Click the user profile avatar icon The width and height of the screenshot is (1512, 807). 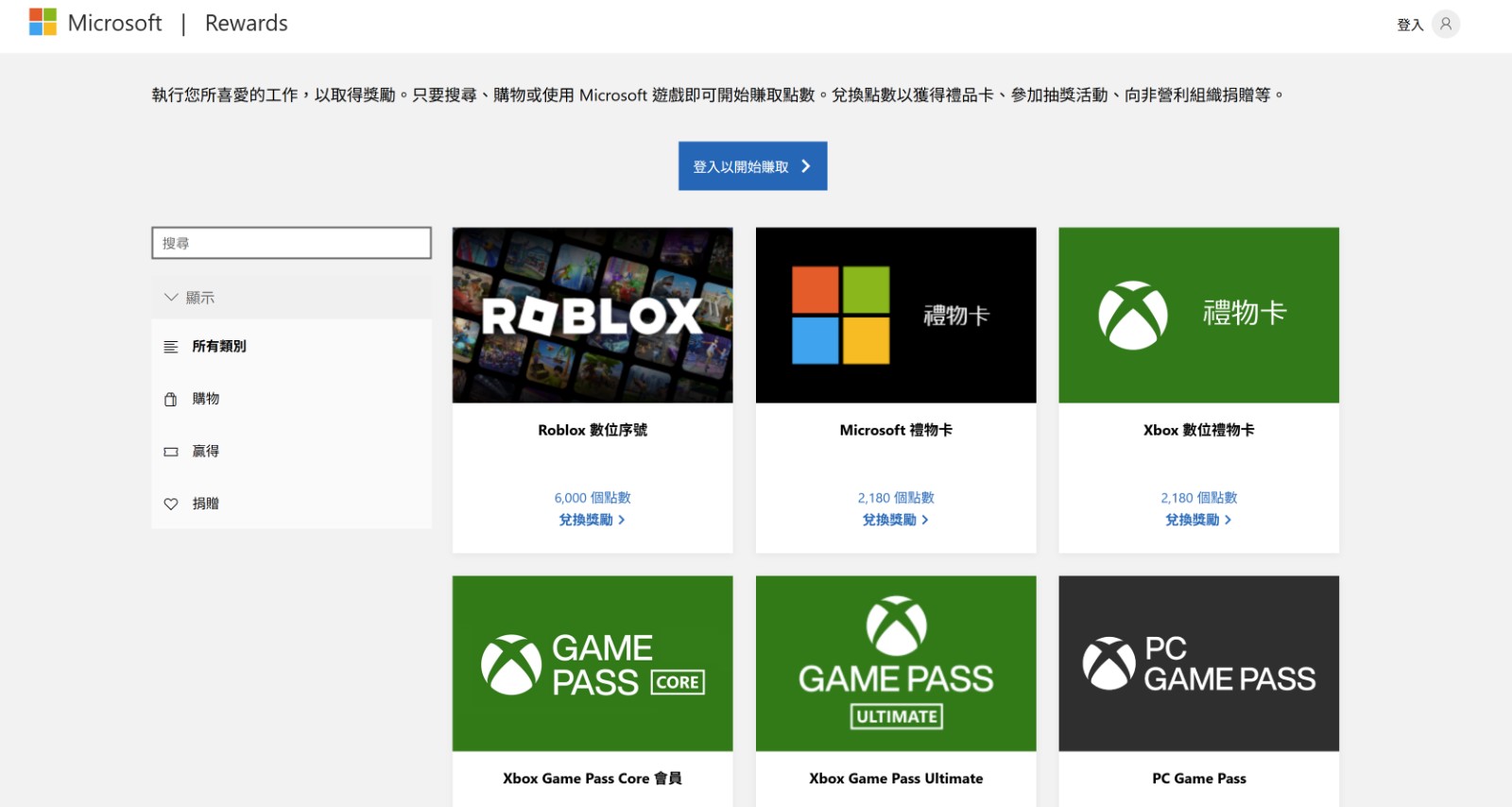coord(1446,24)
